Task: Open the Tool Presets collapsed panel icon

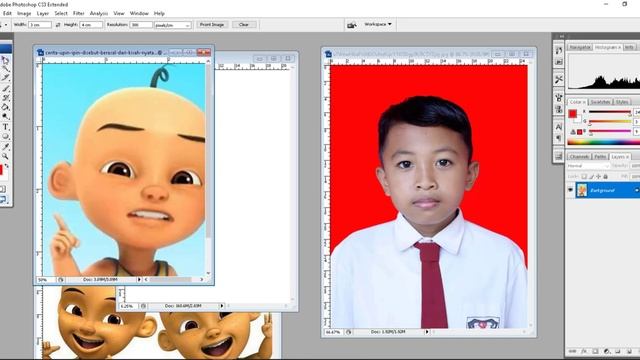Action: pyautogui.click(x=558, y=79)
